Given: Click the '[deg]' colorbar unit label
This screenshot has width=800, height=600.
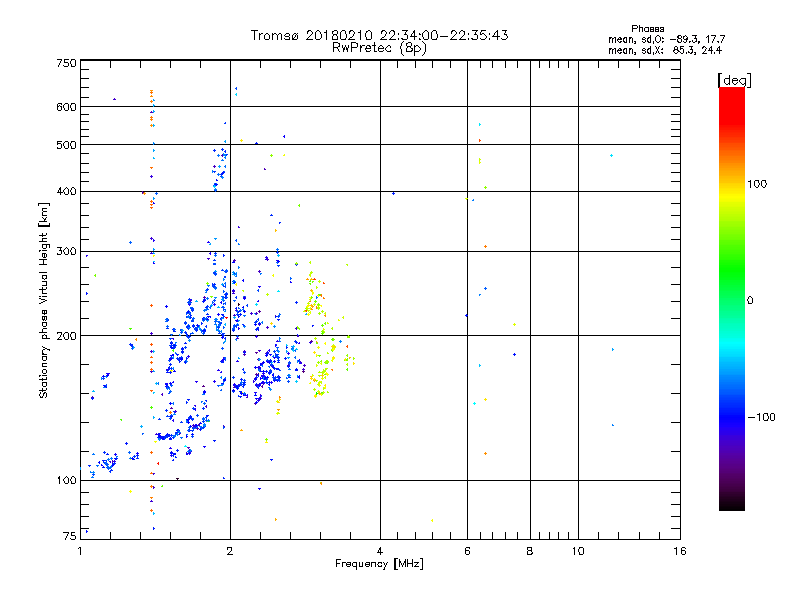Looking at the screenshot, I should click(x=734, y=80).
